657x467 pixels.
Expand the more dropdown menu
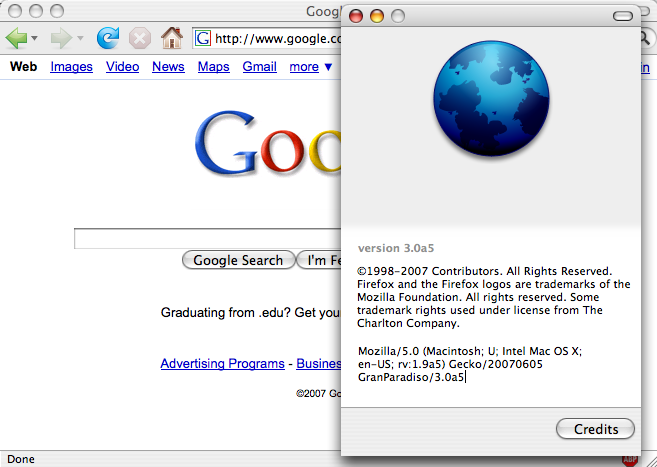tap(310, 67)
